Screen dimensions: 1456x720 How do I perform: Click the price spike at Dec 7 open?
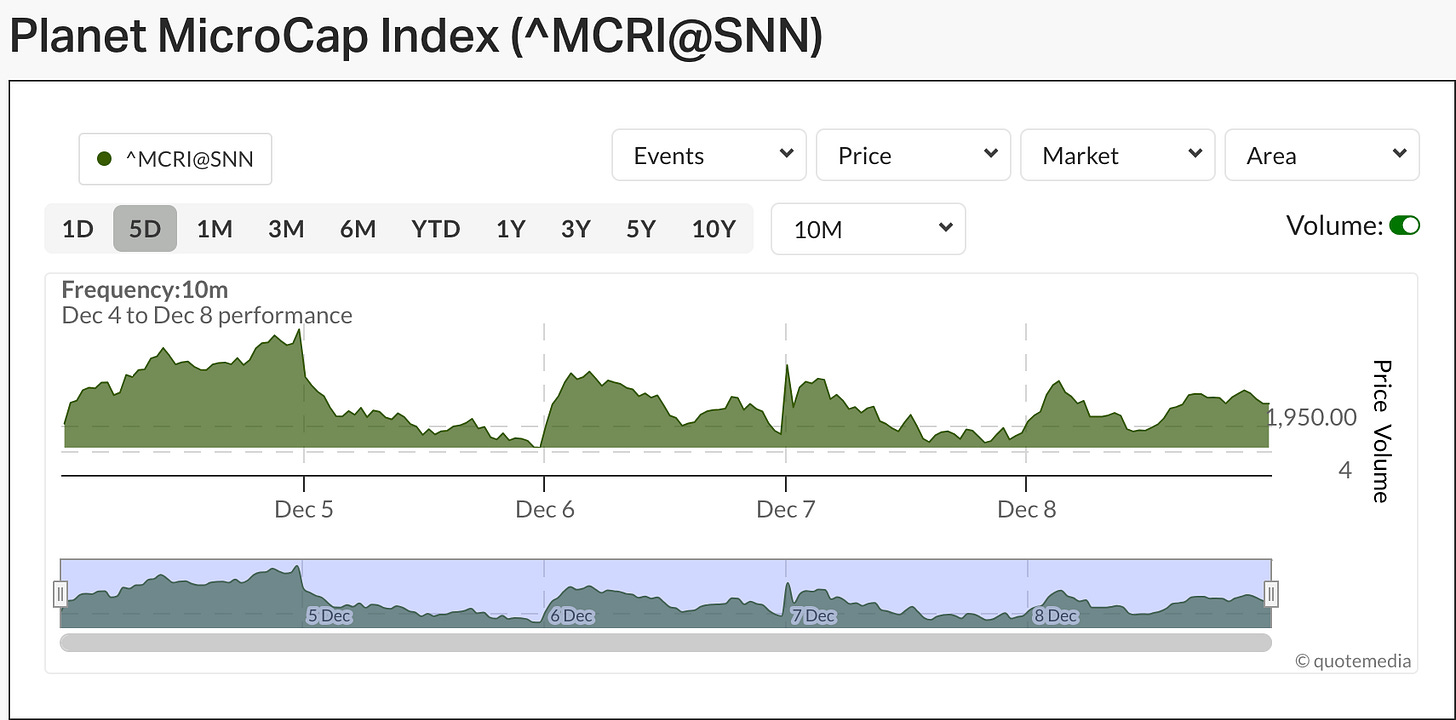(x=787, y=366)
